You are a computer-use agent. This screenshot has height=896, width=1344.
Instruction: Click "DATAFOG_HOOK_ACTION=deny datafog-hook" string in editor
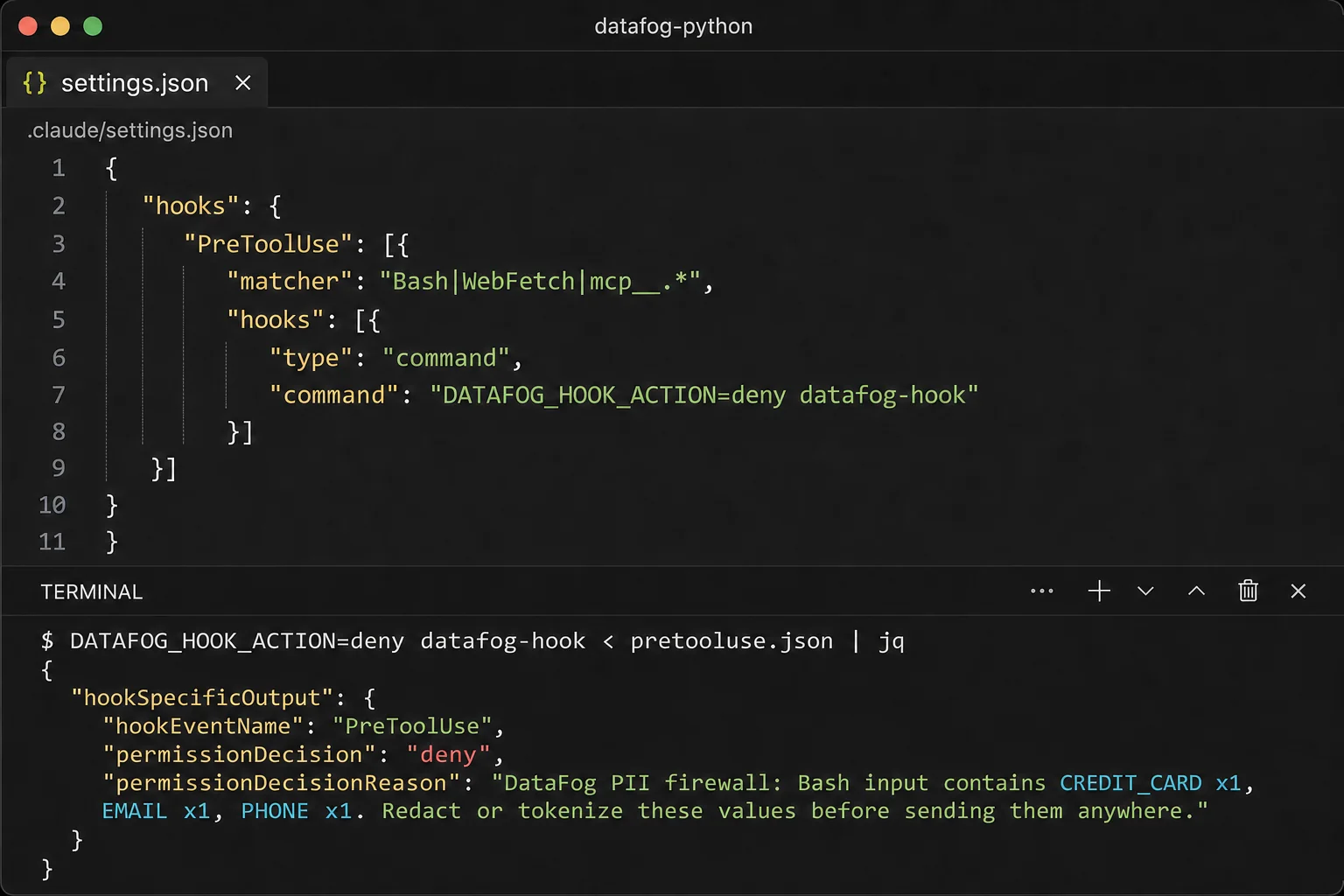[x=703, y=395]
